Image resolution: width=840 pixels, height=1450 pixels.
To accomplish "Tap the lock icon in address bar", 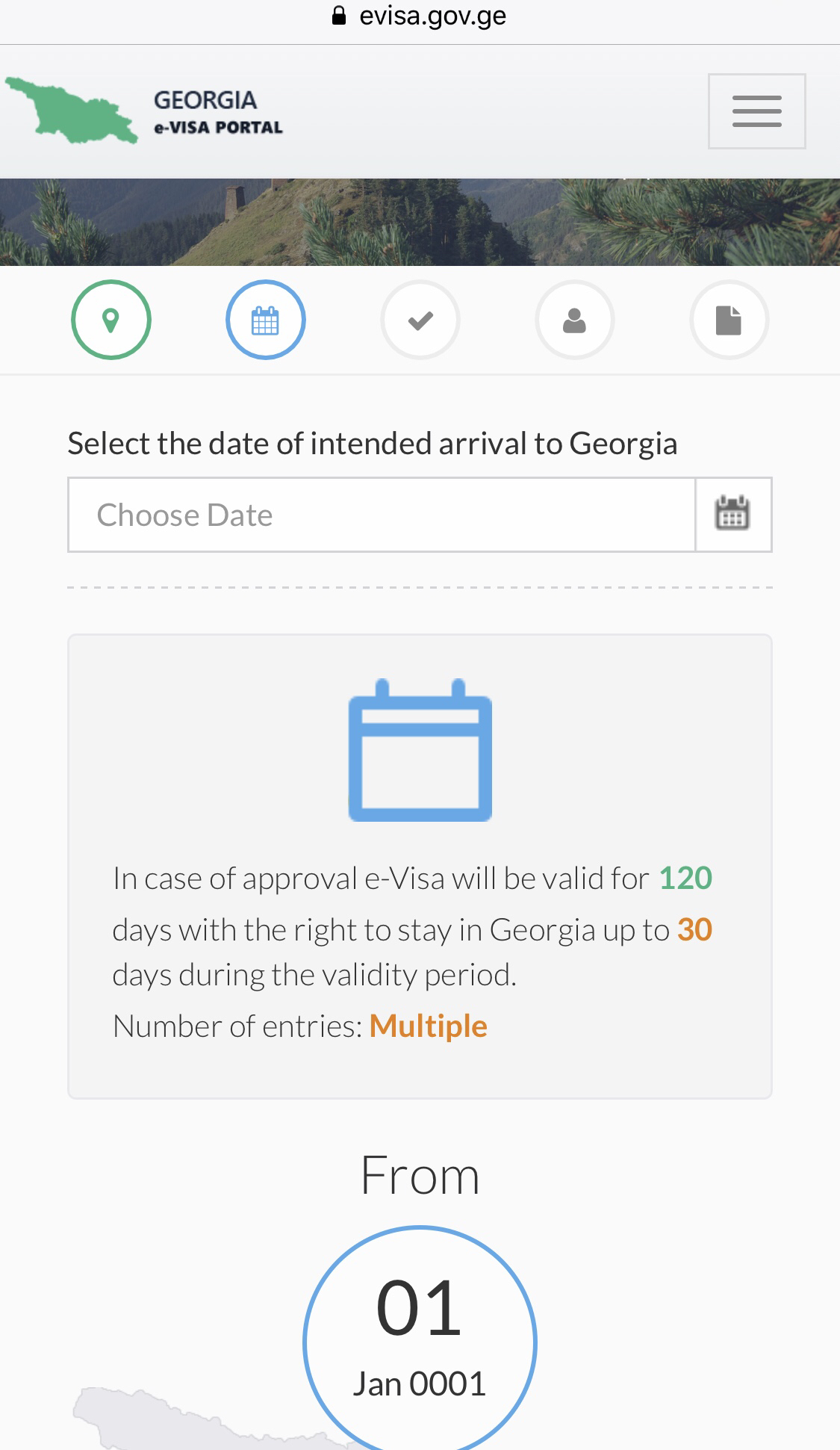I will 339,16.
